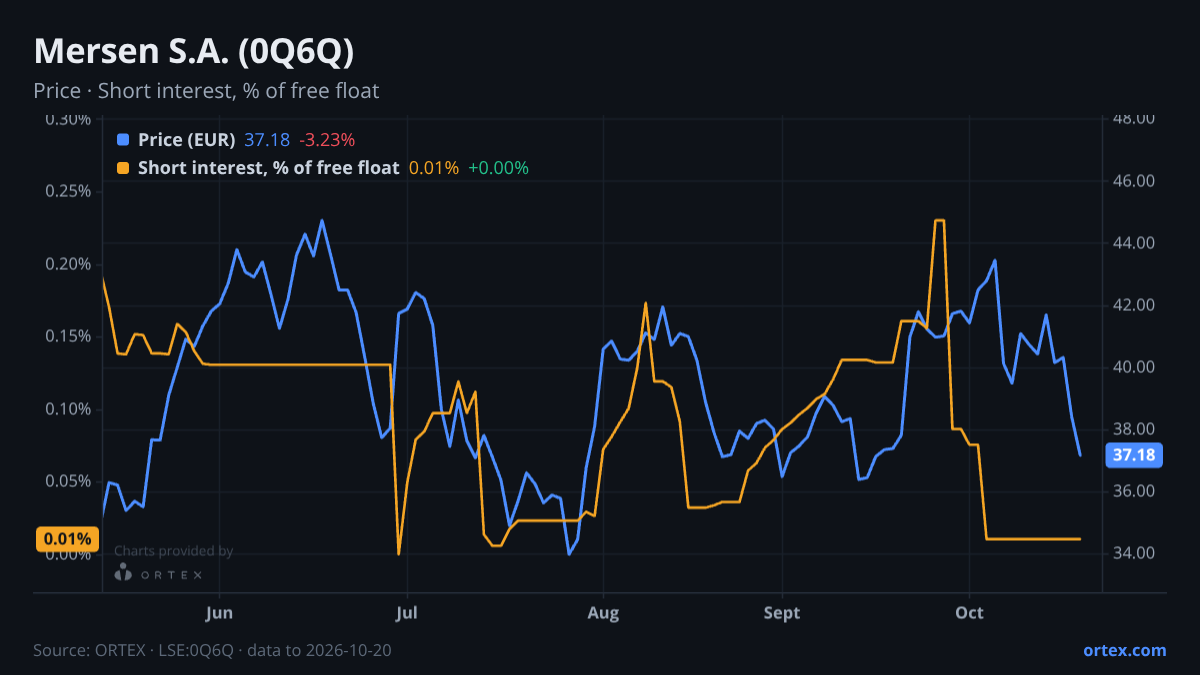
Task: Click the chart title Mersen S.A. (0Q6Q)
Action: tap(194, 52)
